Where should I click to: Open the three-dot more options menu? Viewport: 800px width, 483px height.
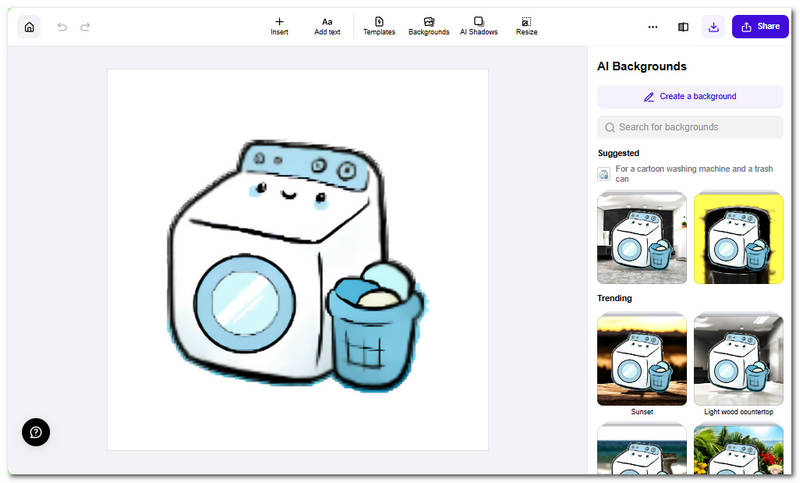click(x=653, y=27)
